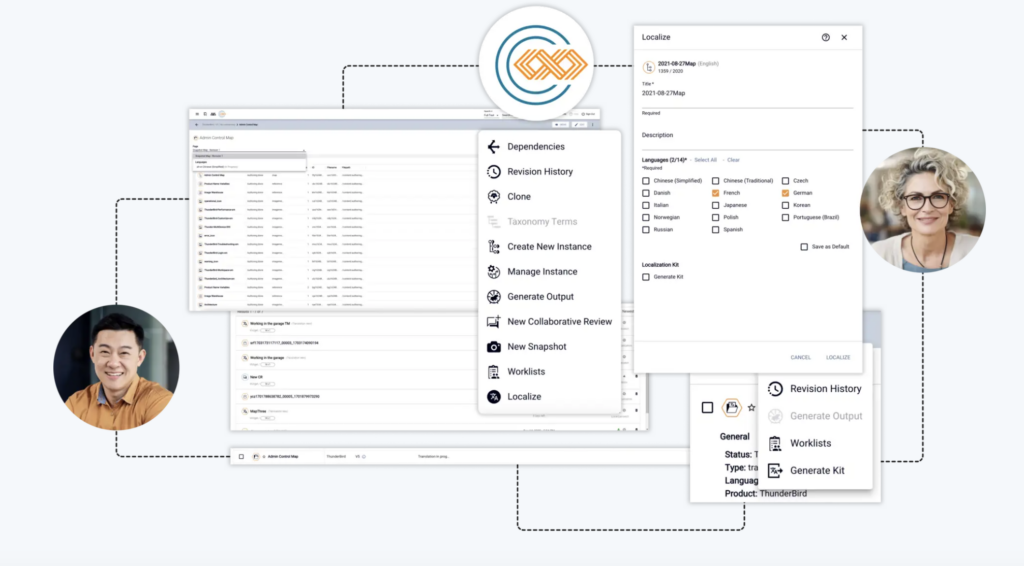Click the Generate Output icon in large menu

pyautogui.click(x=493, y=296)
